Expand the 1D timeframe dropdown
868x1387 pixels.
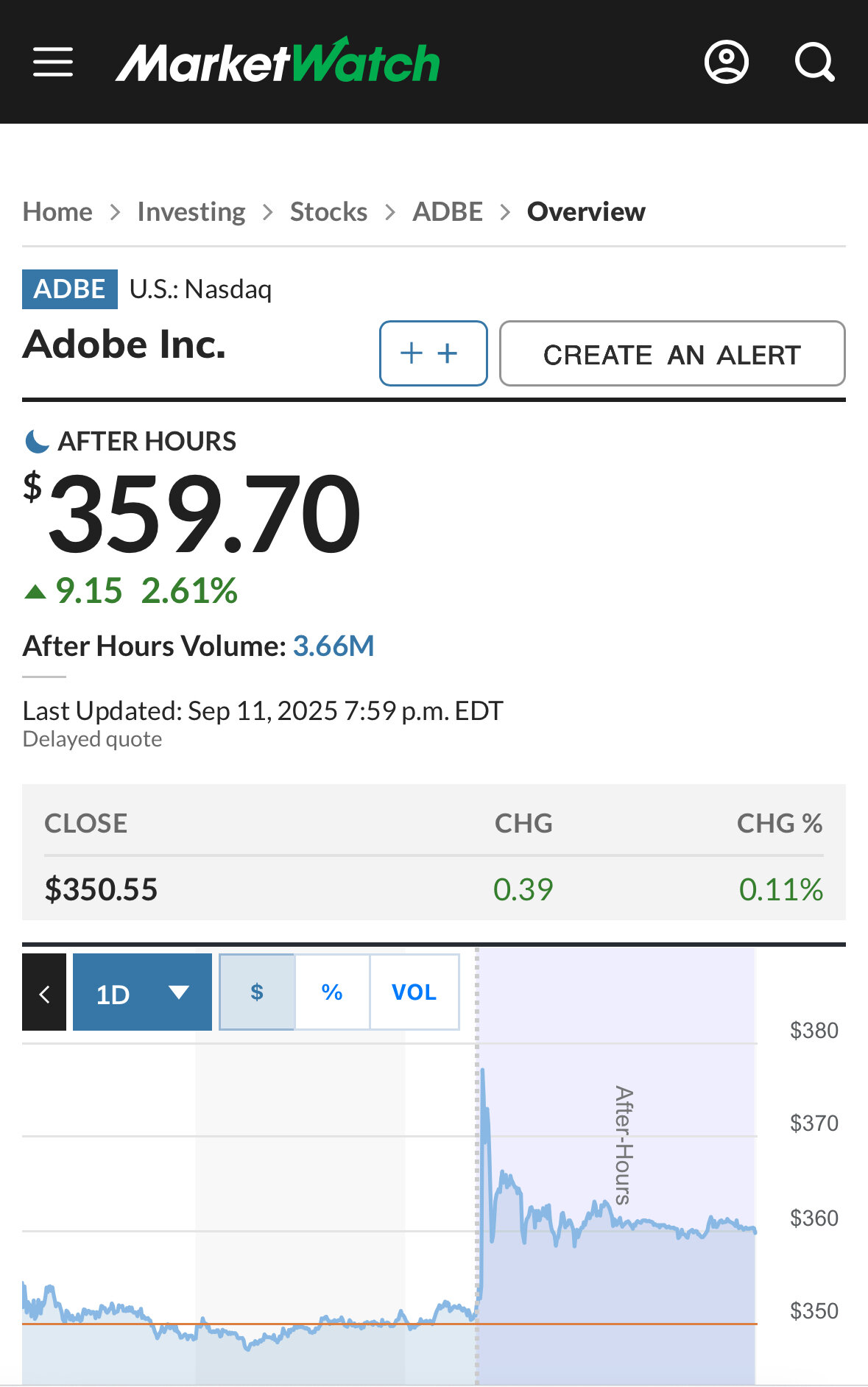[x=142, y=992]
